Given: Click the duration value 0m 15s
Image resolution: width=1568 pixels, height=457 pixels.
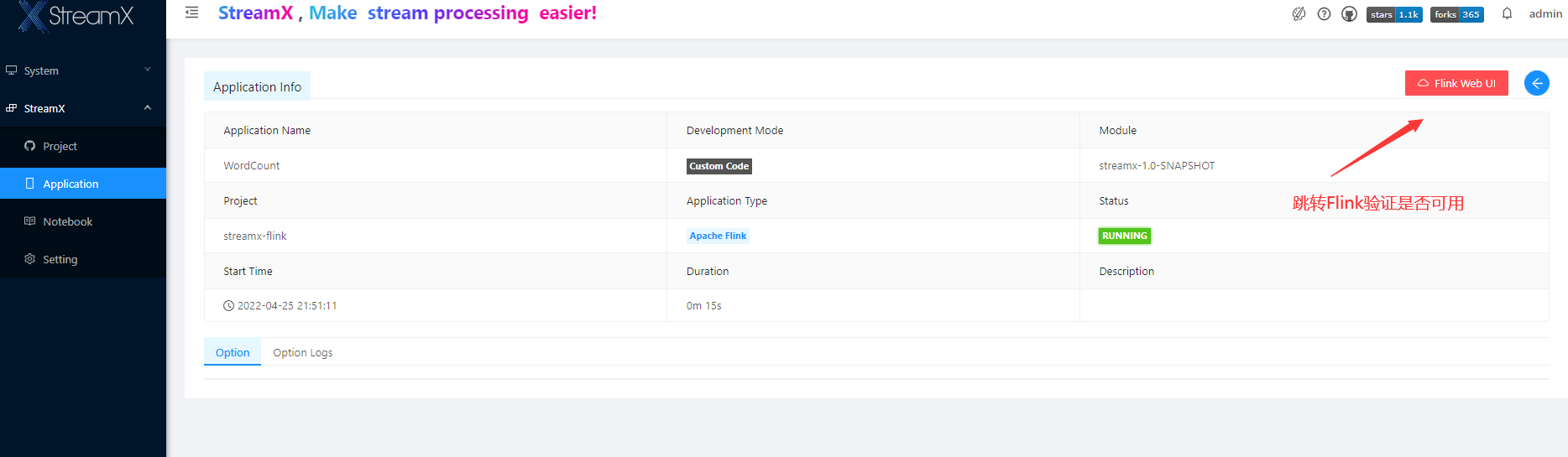Looking at the screenshot, I should tap(704, 305).
